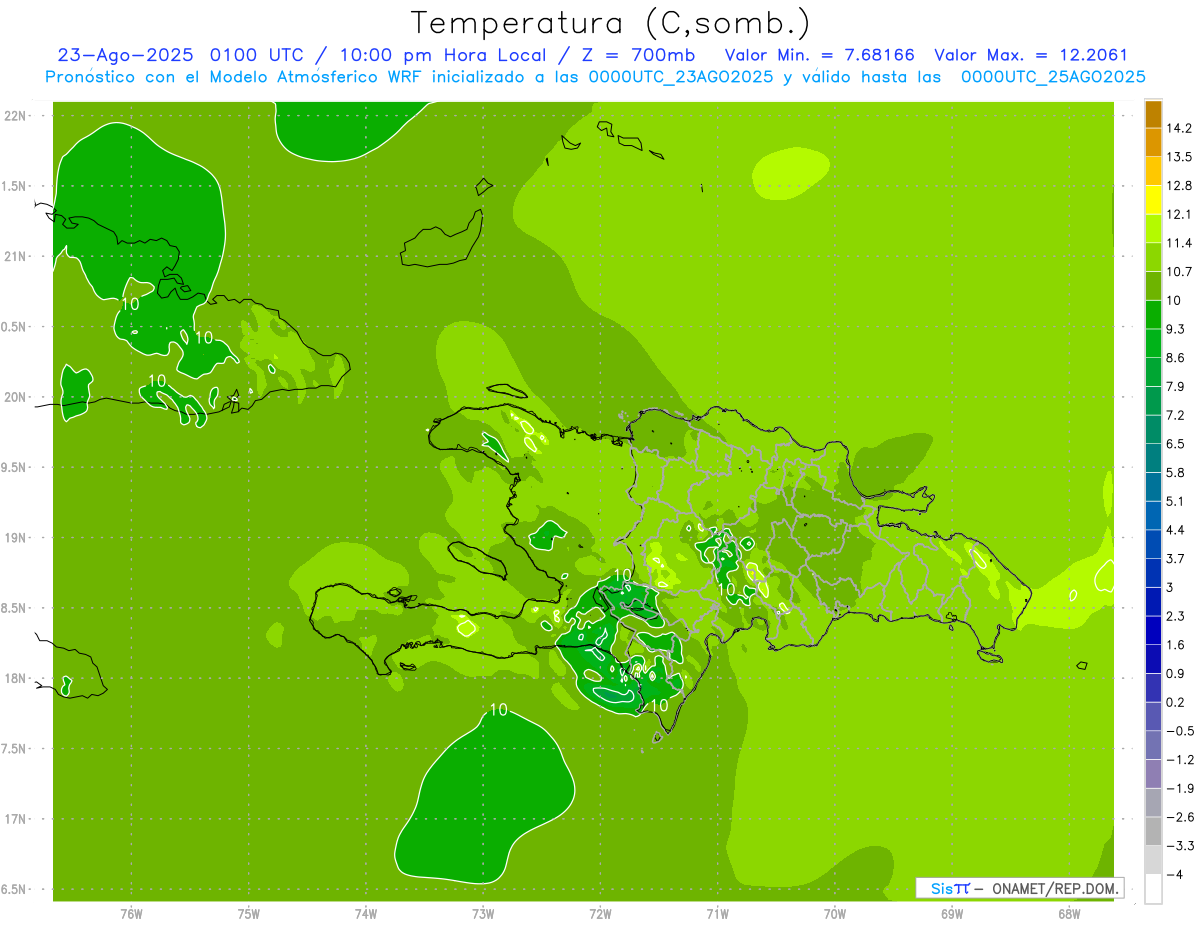This screenshot has height=927, width=1200.
Task: Click the "19N" latitude label
Action: 15,538
